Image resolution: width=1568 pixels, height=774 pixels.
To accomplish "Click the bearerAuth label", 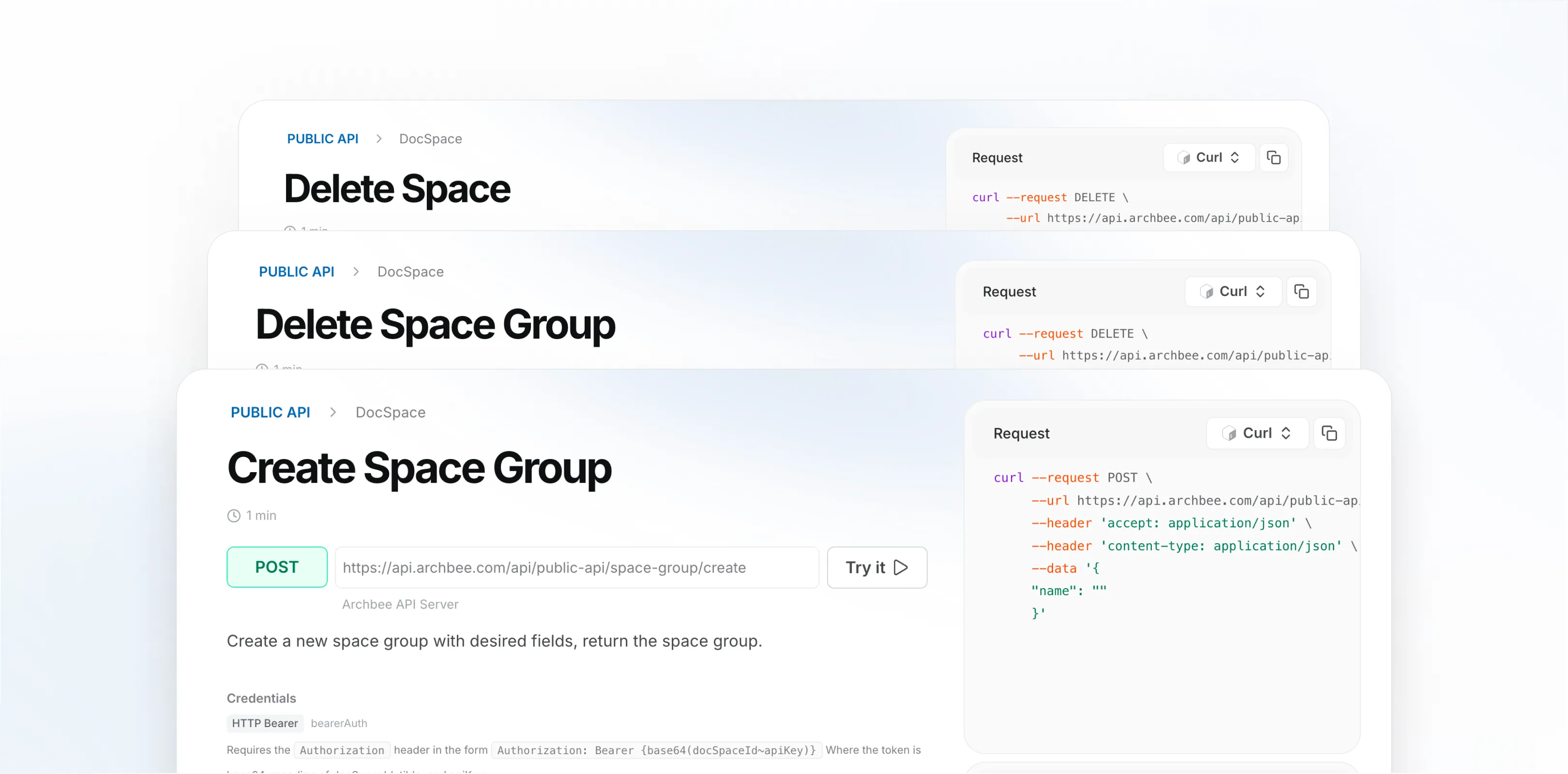I will click(x=339, y=723).
